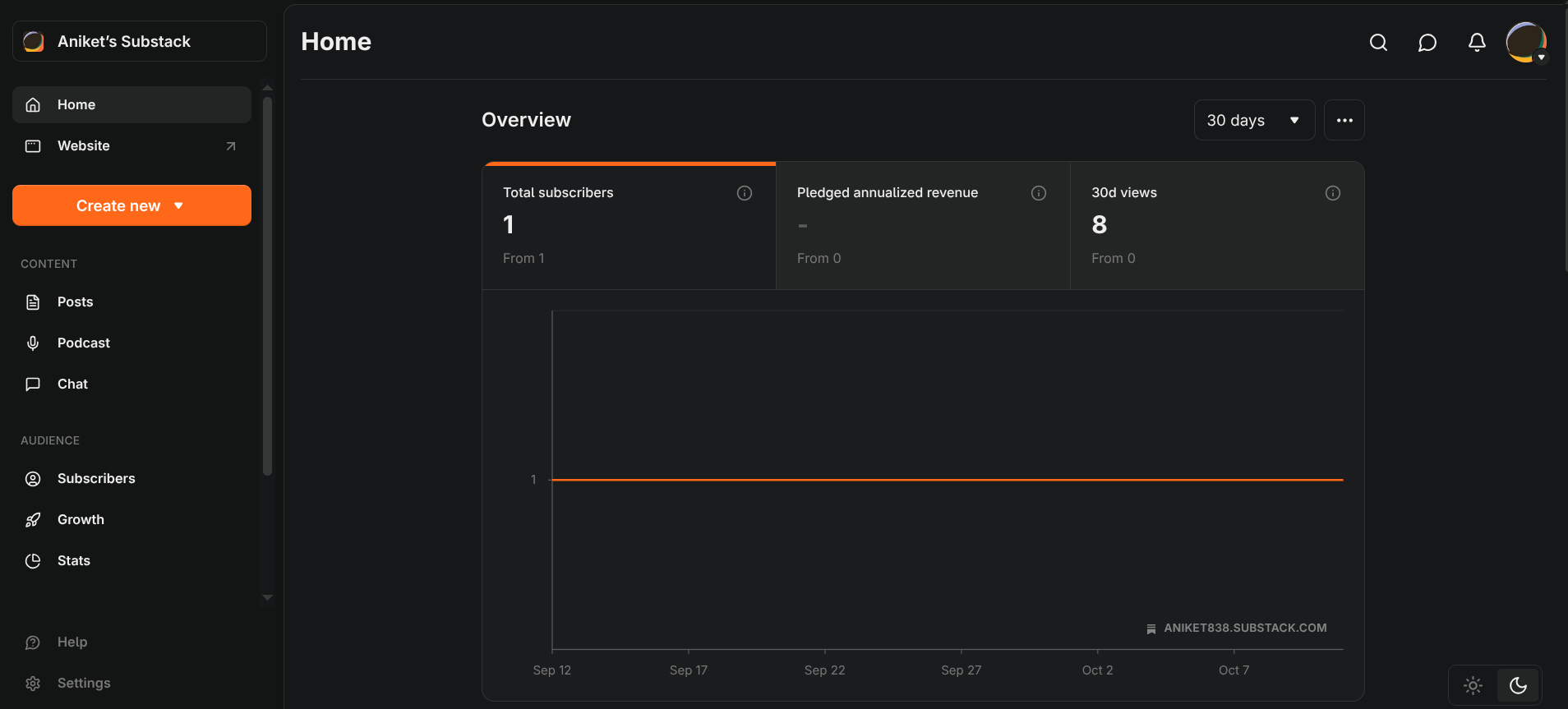Open Settings from sidebar
Screen dimensions: 1568x709
[x=83, y=684]
